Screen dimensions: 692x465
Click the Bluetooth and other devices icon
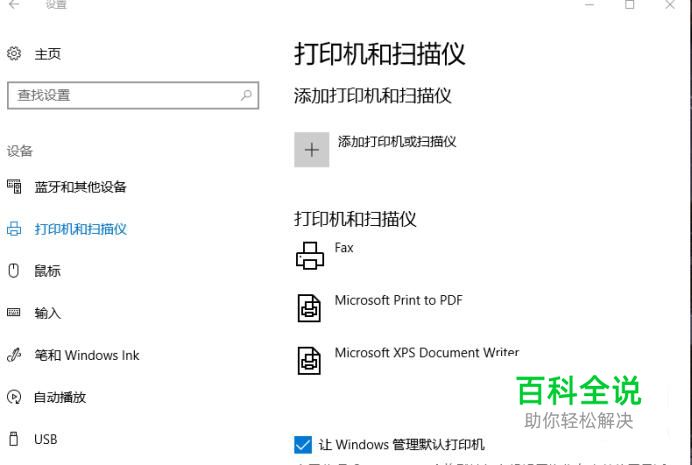tap(14, 187)
